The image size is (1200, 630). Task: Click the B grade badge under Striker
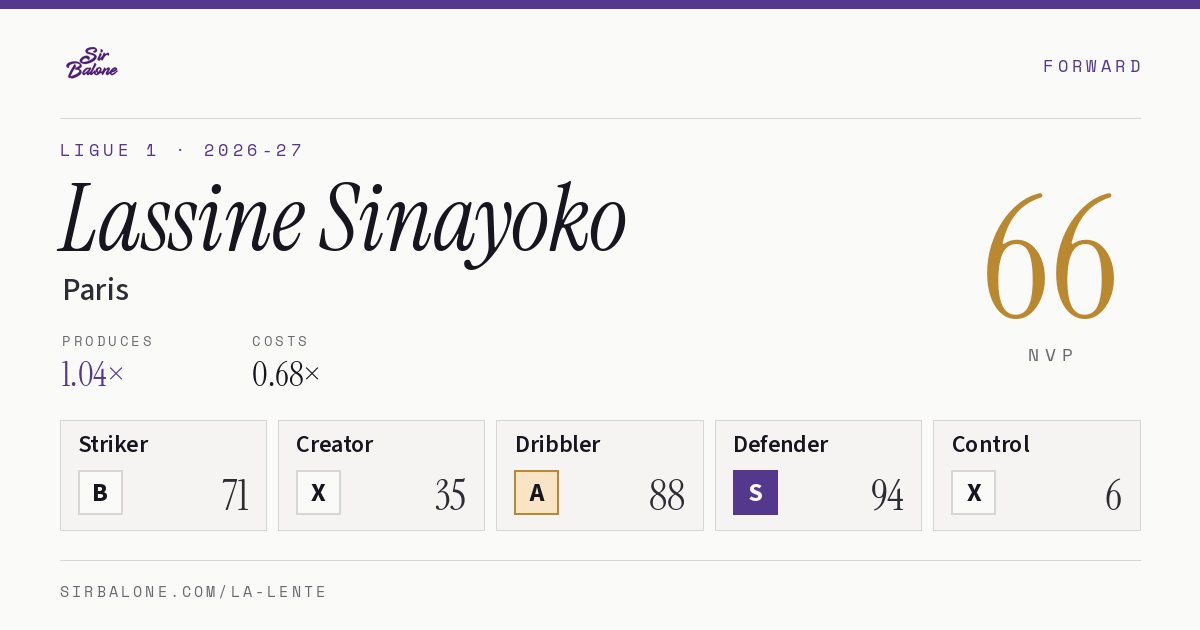pyautogui.click(x=100, y=492)
